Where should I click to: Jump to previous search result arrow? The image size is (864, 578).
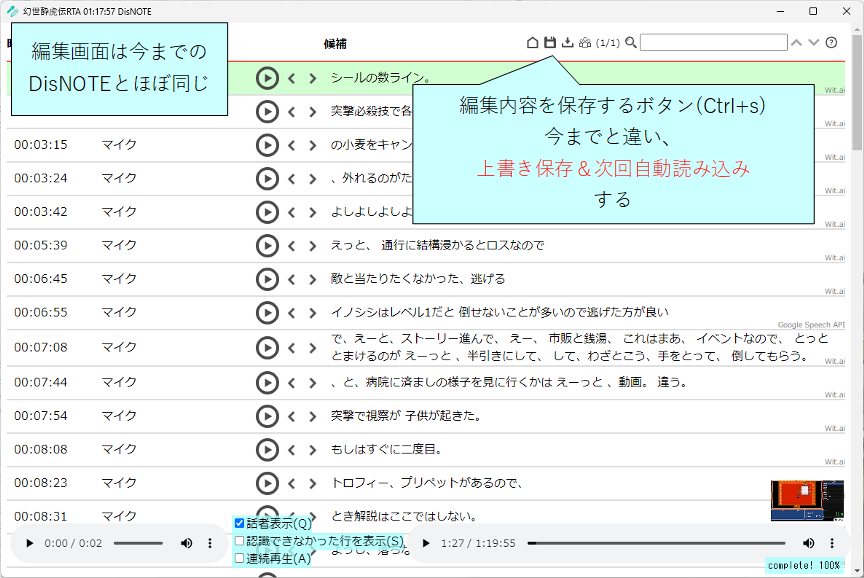(796, 42)
